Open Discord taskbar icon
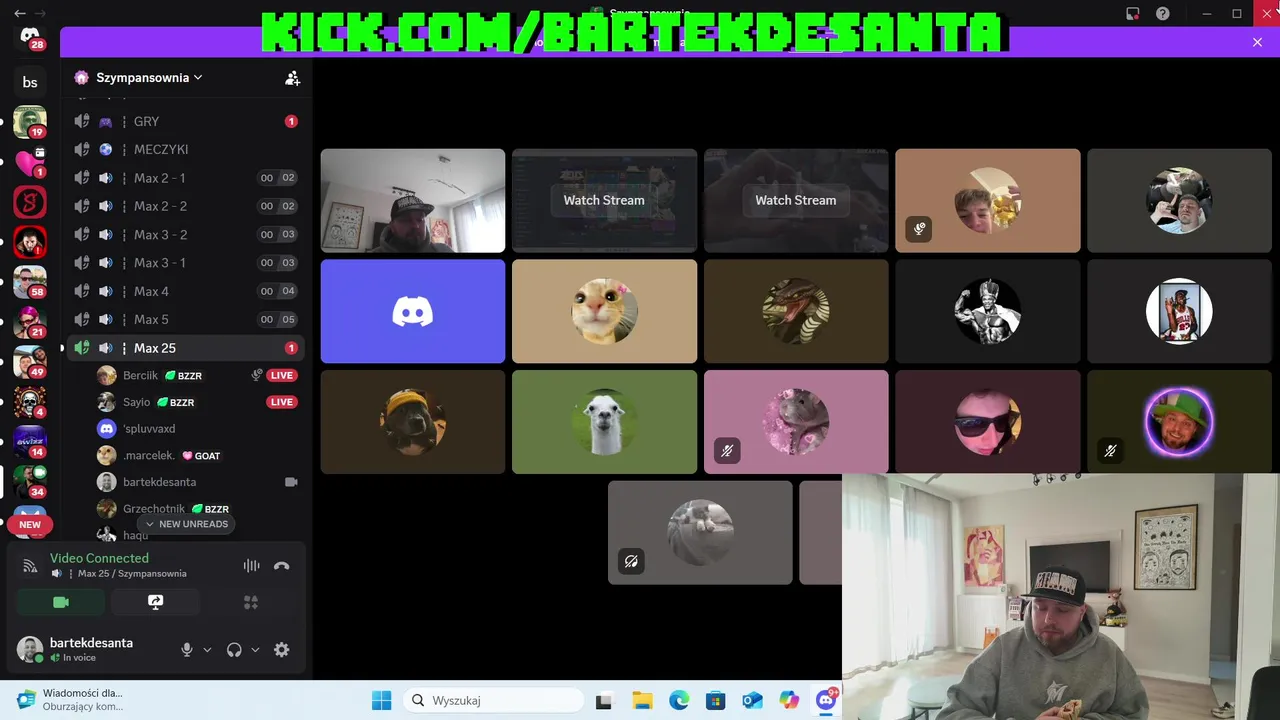The image size is (1280, 720). tap(826, 700)
